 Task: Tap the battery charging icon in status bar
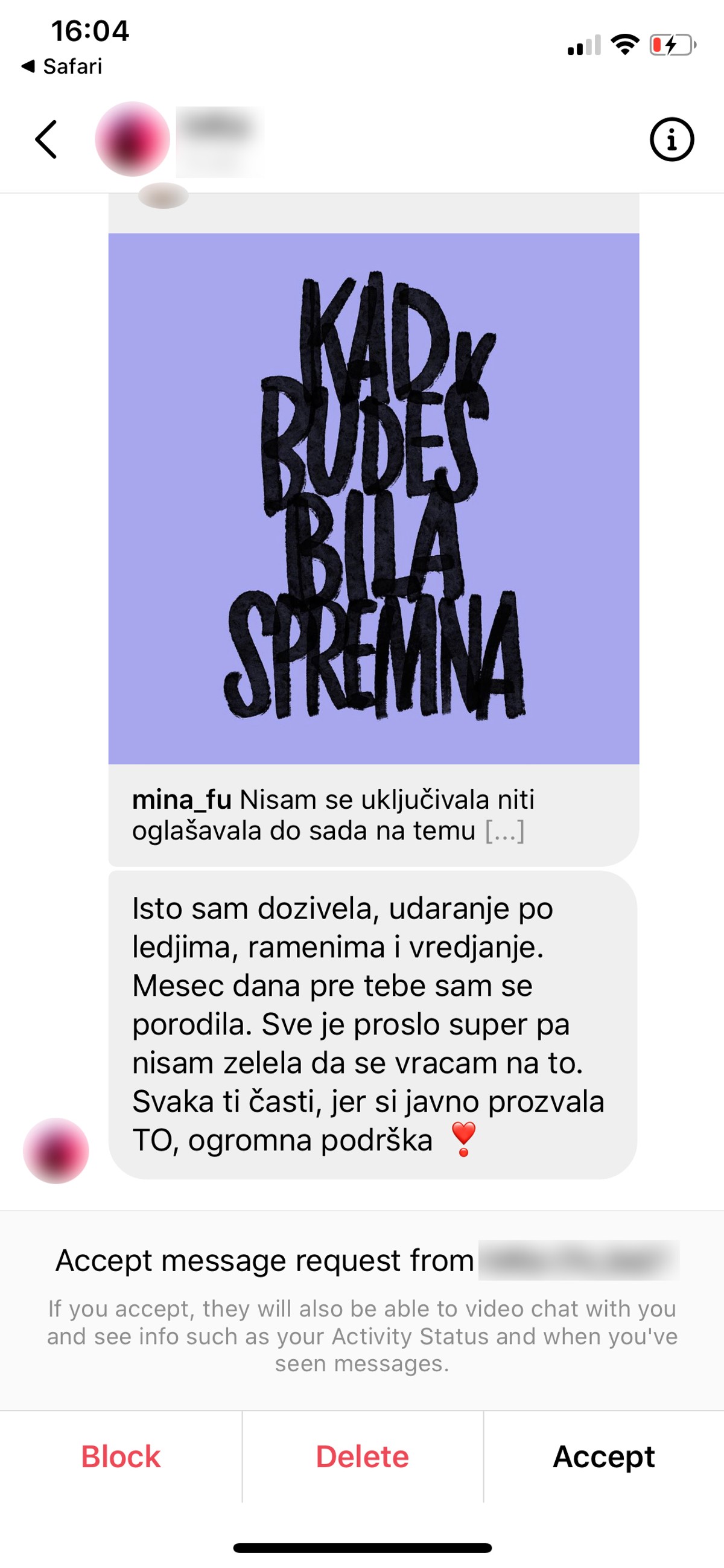pyautogui.click(x=673, y=45)
